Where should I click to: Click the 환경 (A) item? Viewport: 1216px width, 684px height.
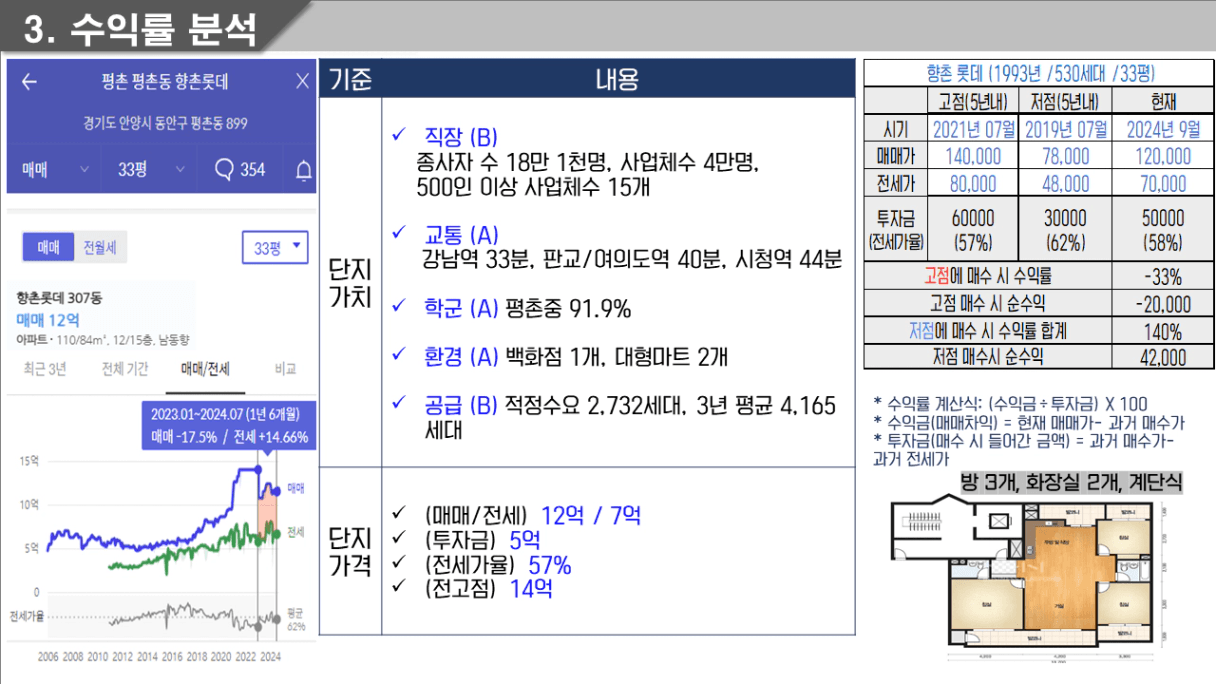pyautogui.click(x=560, y=357)
